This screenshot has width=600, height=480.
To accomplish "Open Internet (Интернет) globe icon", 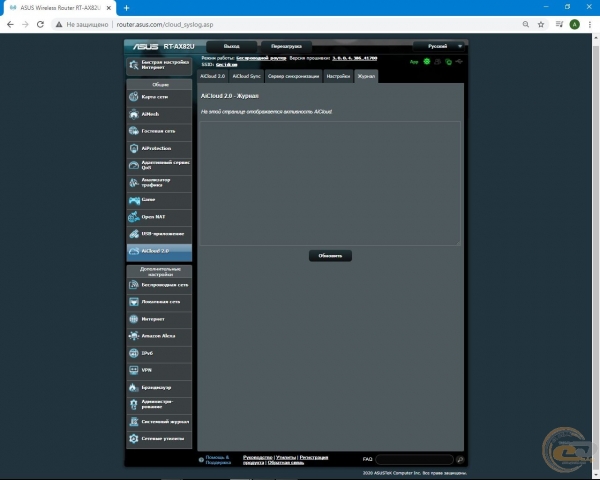I will coord(134,319).
